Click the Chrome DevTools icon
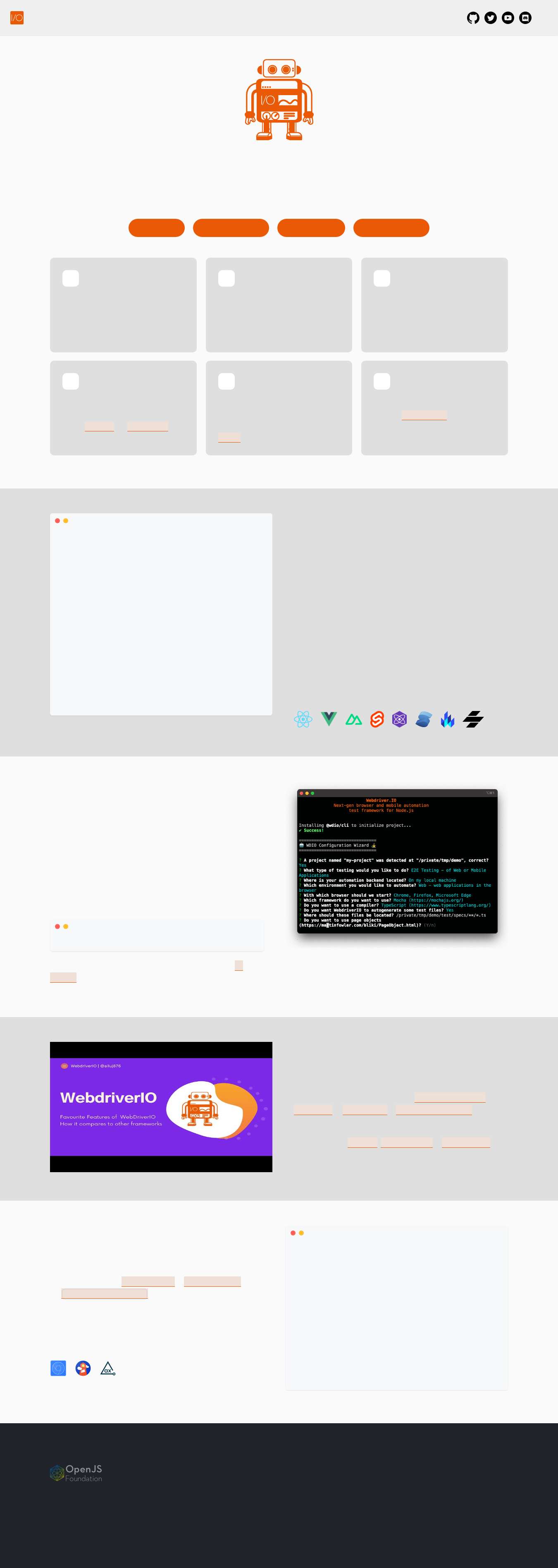This screenshot has height=1568, width=558. 58,1368
